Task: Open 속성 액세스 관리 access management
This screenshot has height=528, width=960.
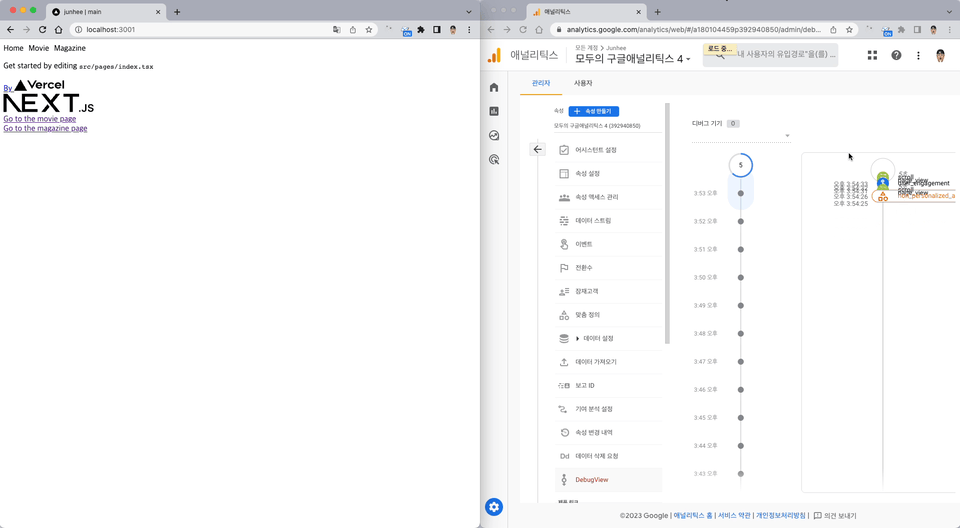Action: pos(609,197)
